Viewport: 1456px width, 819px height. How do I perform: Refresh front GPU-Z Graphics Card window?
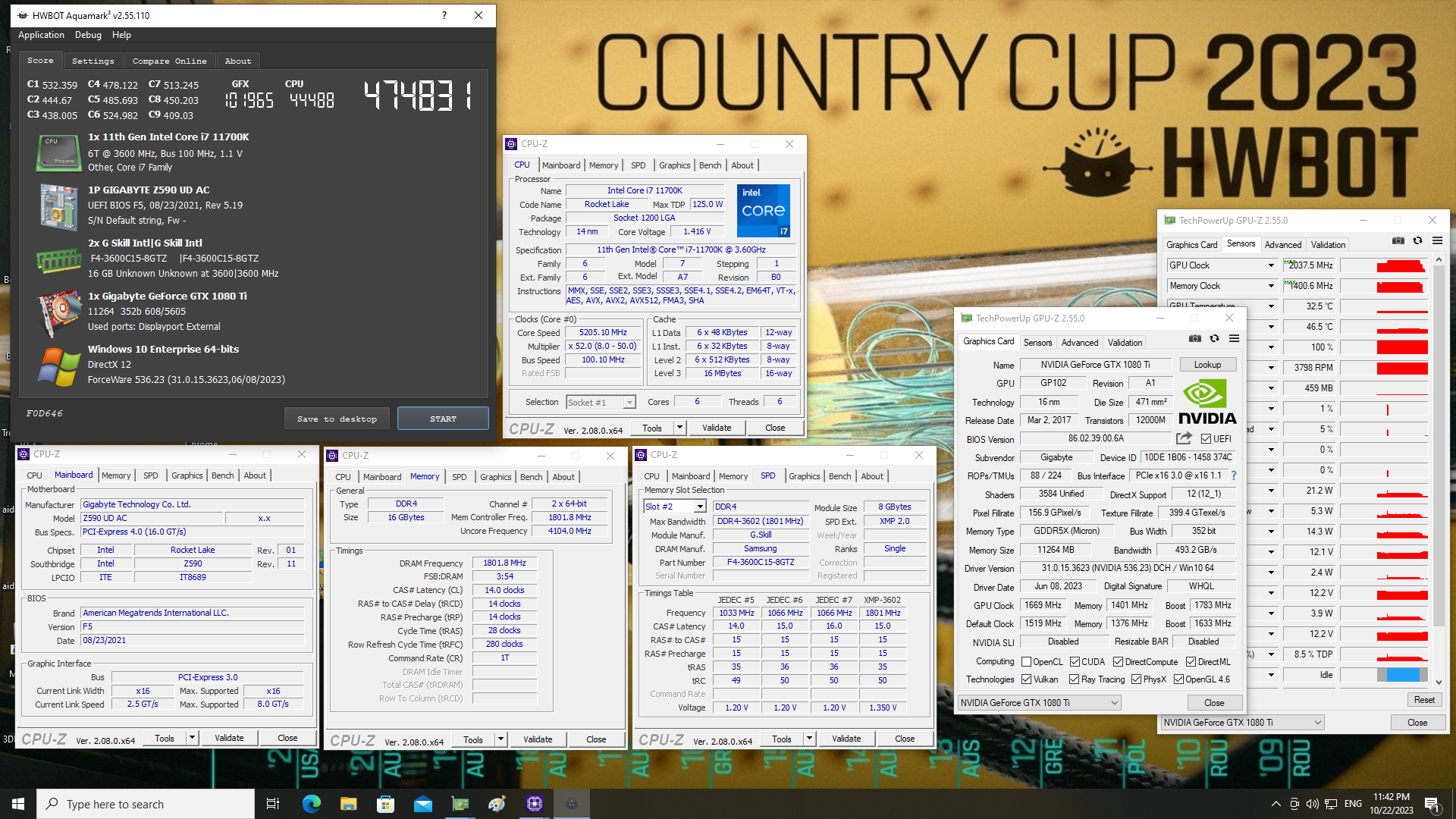(x=1214, y=339)
